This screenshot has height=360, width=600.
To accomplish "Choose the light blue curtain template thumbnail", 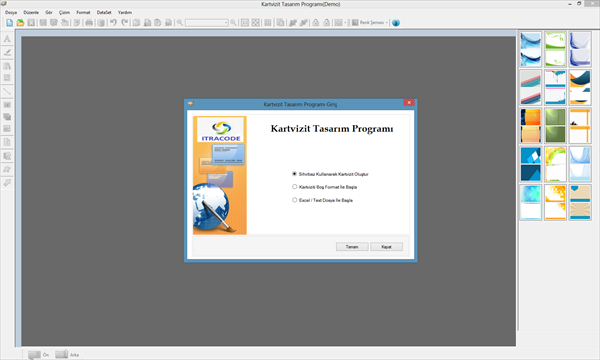I will 580,164.
